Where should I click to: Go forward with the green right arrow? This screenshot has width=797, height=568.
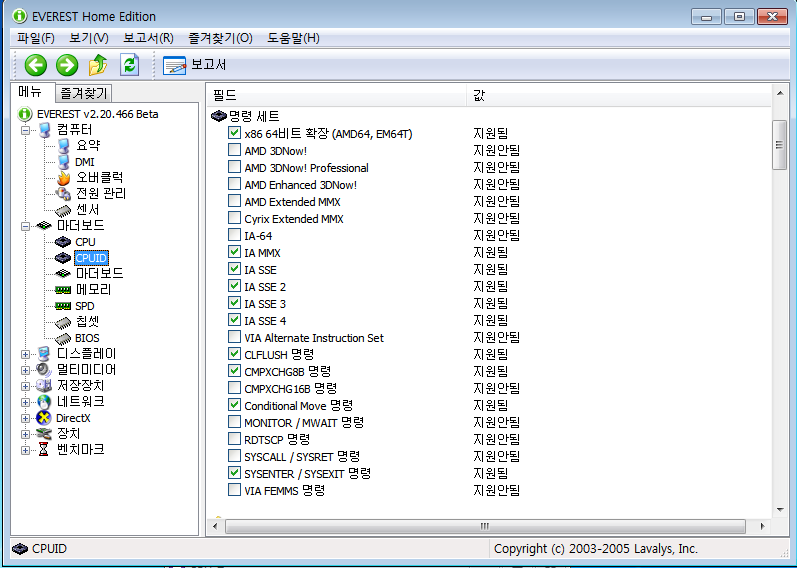67,65
